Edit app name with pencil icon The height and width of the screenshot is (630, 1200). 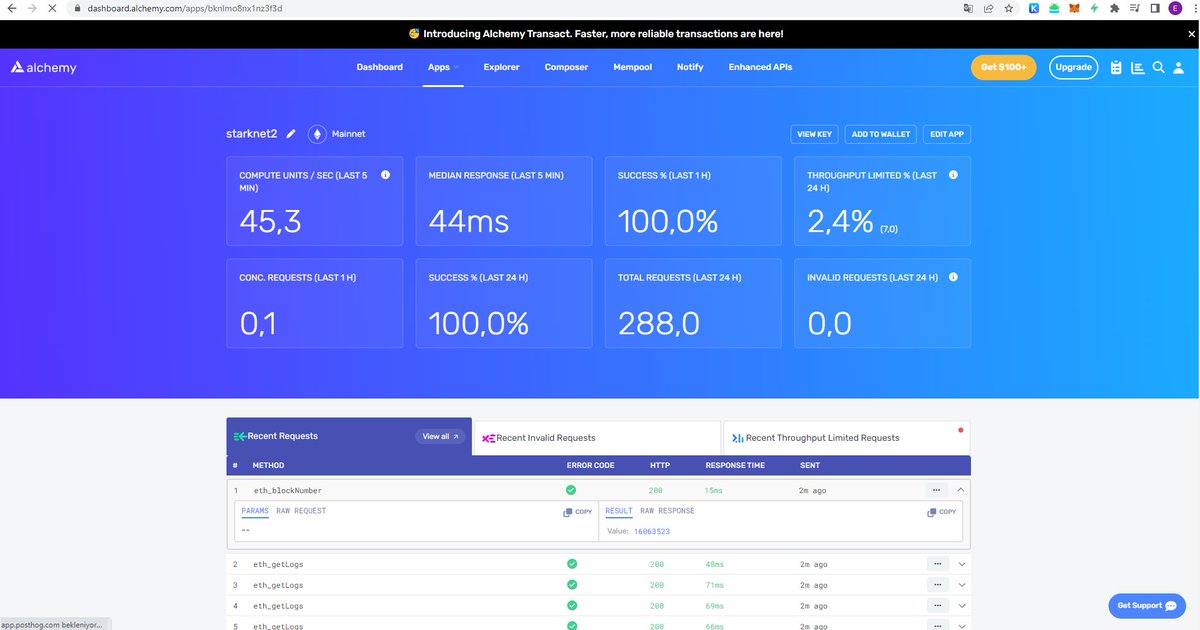[291, 133]
